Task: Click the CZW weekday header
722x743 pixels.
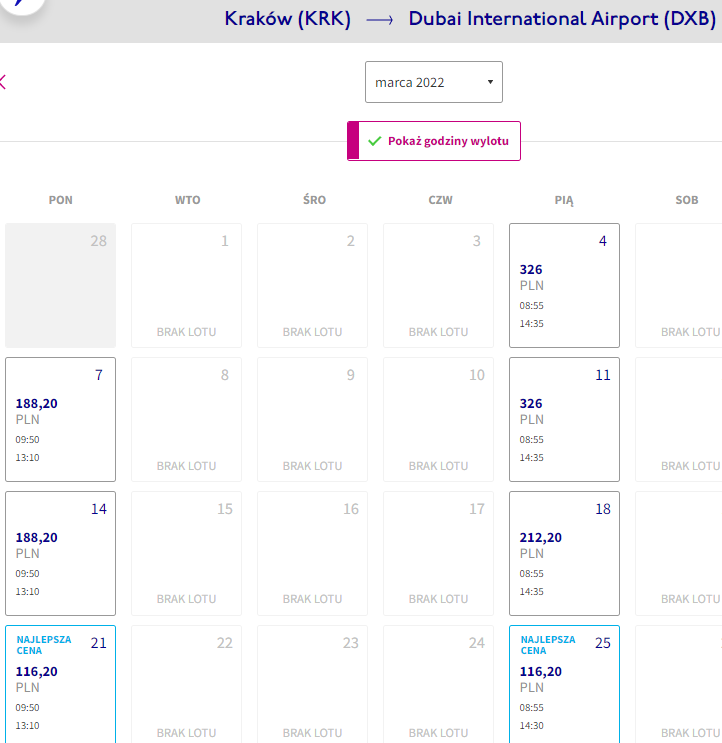Action: coord(441,200)
